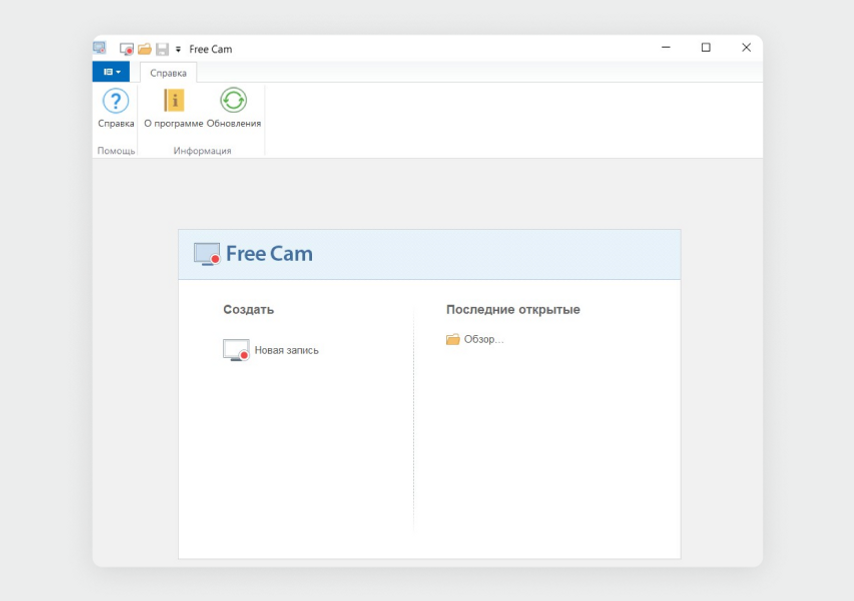Click Free Cam logo in start panel
The image size is (854, 601).
click(x=253, y=254)
